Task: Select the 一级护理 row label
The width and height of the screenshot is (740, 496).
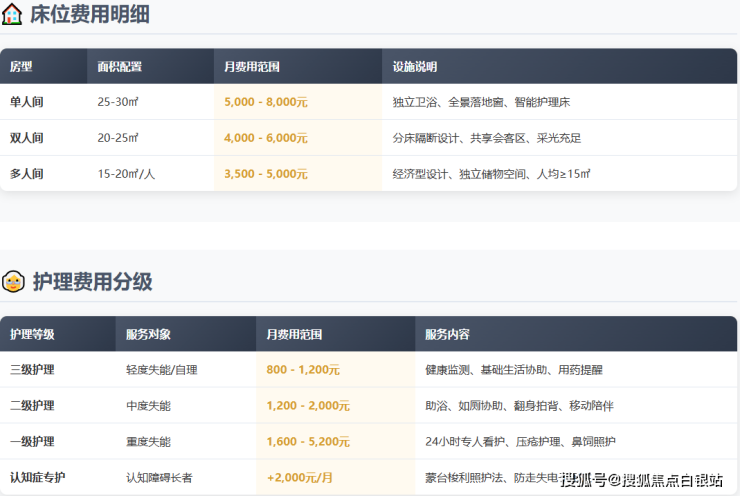Action: click(x=32, y=442)
